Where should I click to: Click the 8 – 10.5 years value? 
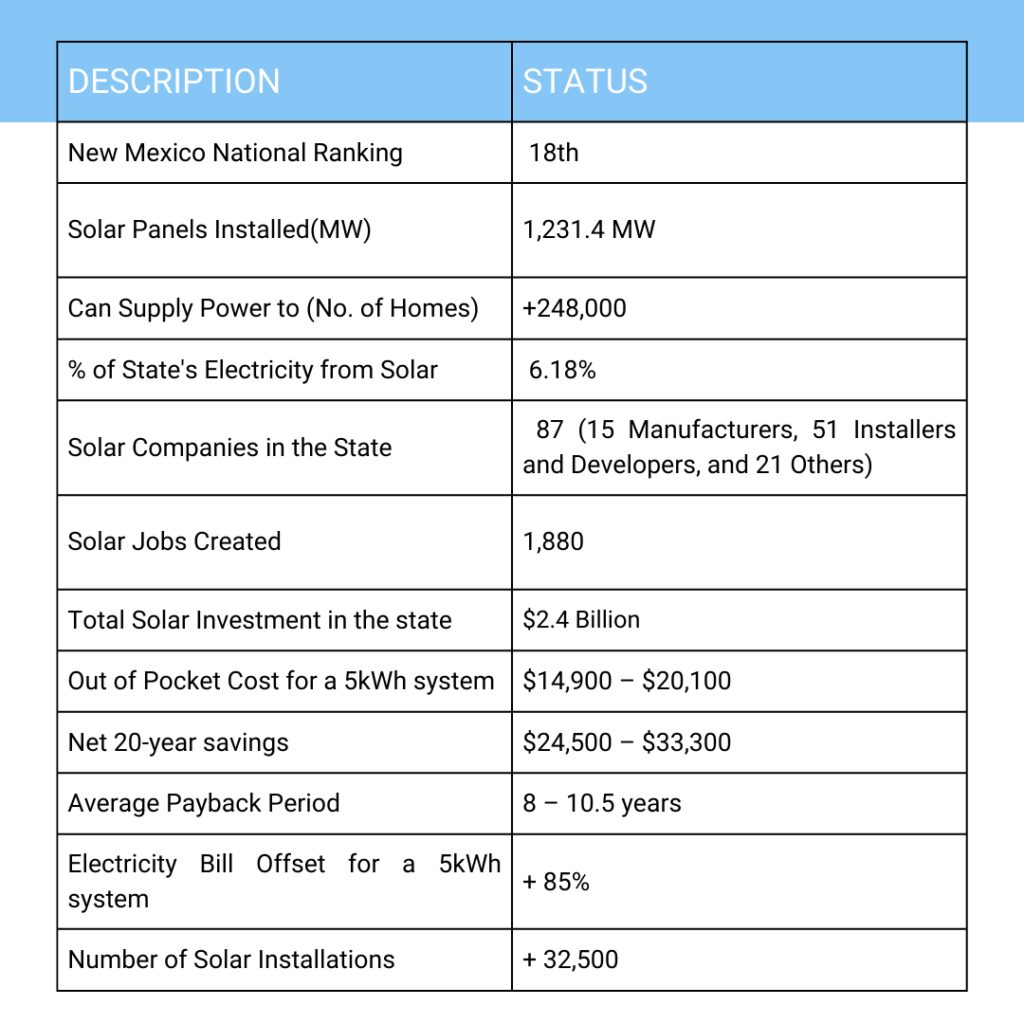(602, 804)
